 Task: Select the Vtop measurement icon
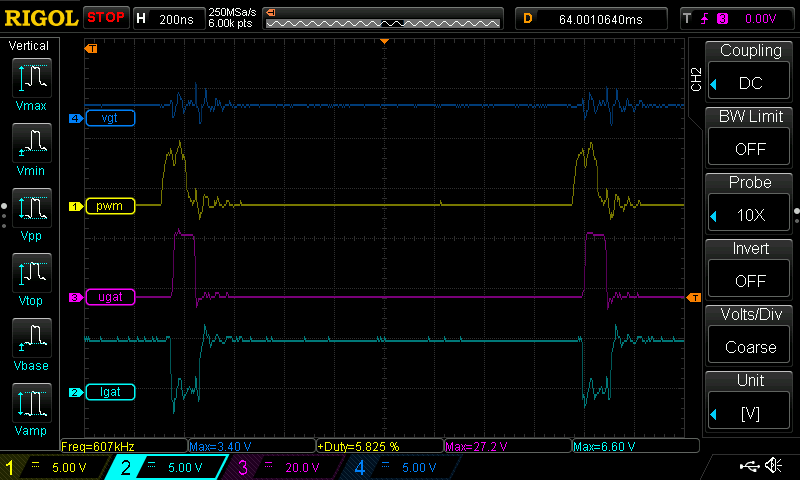tap(32, 273)
